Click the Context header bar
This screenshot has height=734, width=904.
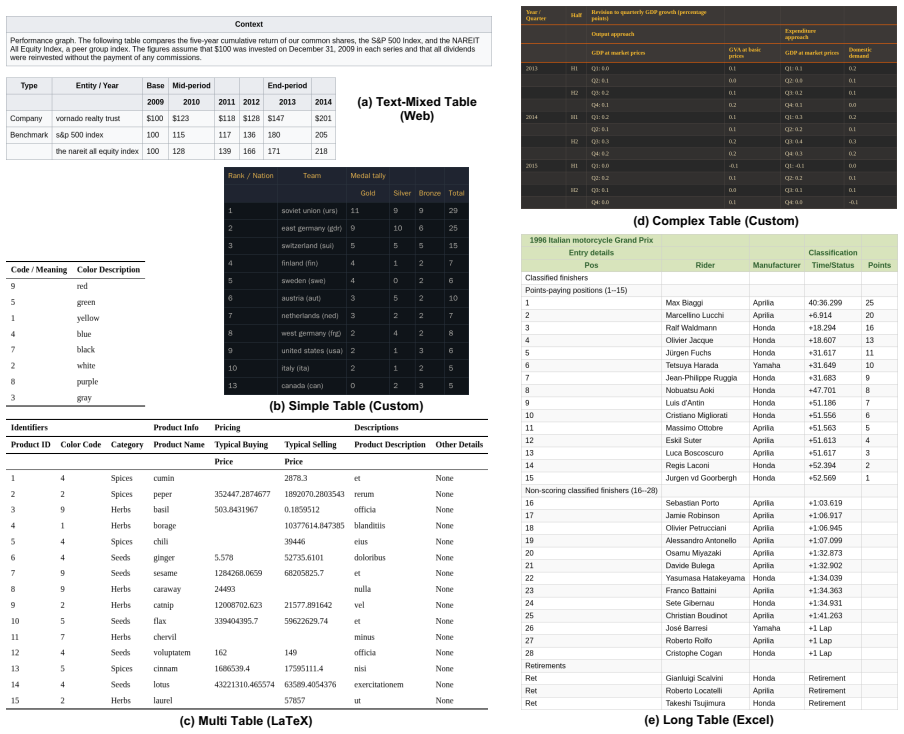point(248,24)
